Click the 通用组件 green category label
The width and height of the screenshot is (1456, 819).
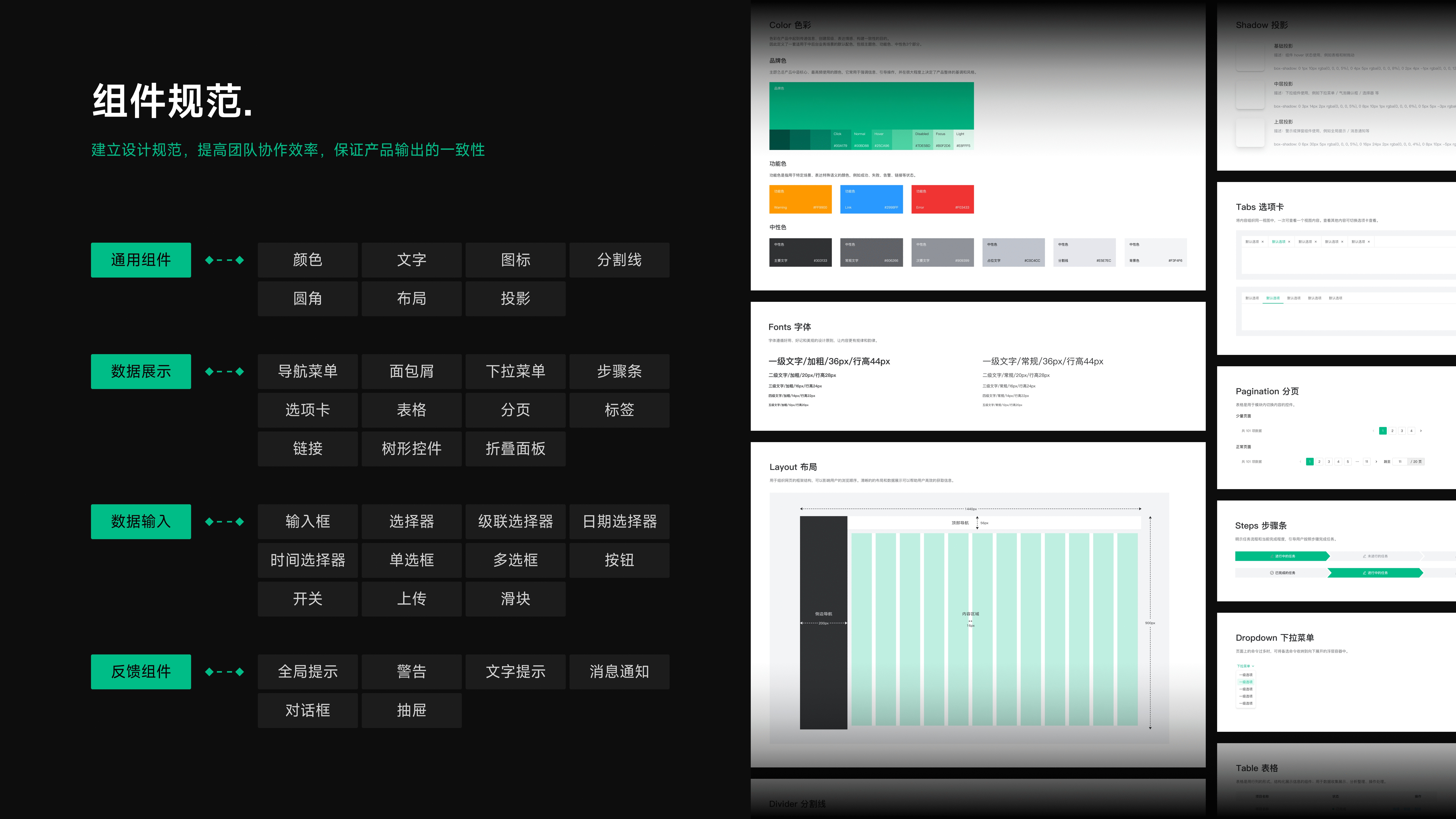[x=141, y=260]
